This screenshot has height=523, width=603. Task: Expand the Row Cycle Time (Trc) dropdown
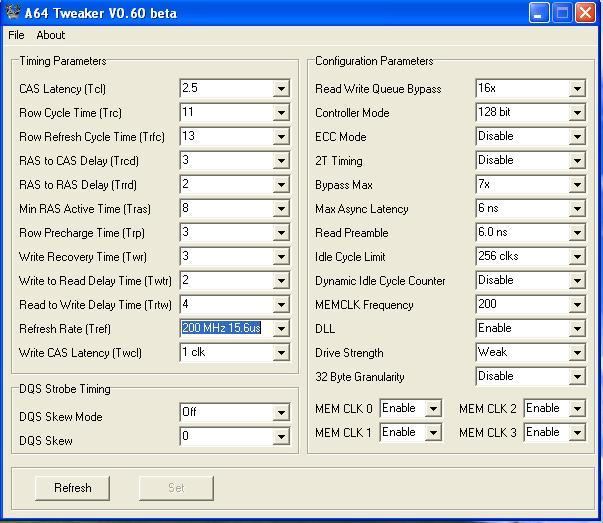pyautogui.click(x=282, y=113)
